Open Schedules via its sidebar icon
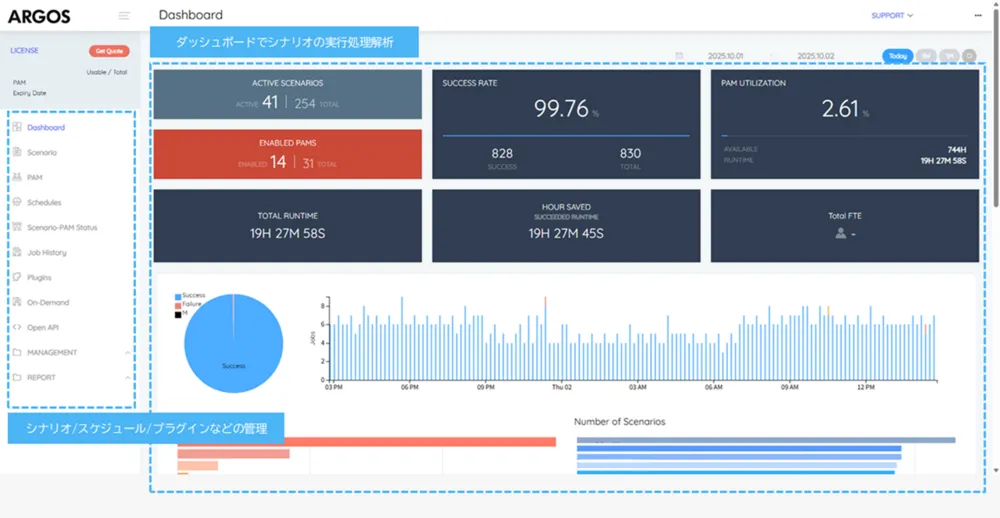Screen dimensions: 1000x518 pyautogui.click(x=17, y=203)
